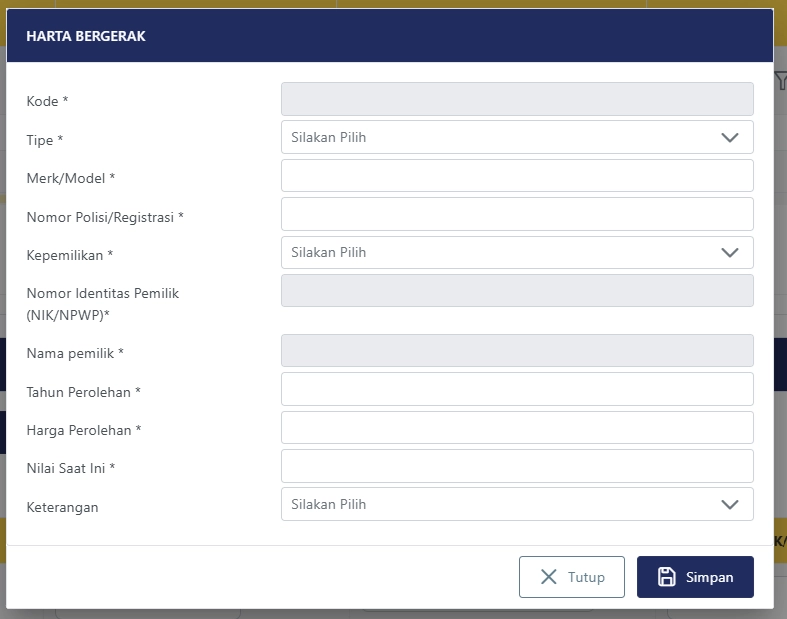Click into Nomor Polisi/Registrasi input
Image resolution: width=787 pixels, height=619 pixels.
[516, 214]
